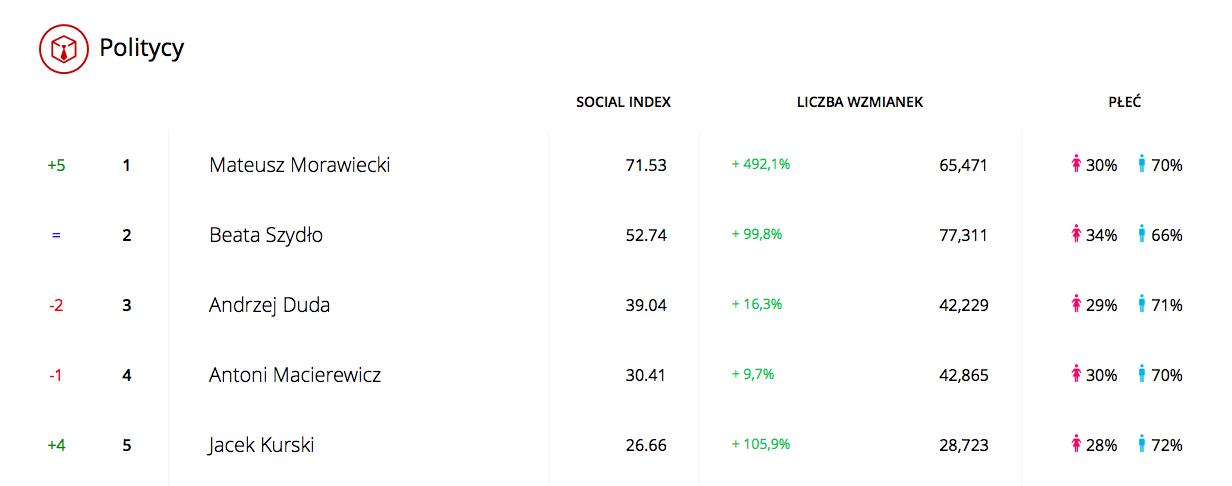
Task: Click the +492,1% mentions change value
Action: click(x=761, y=164)
